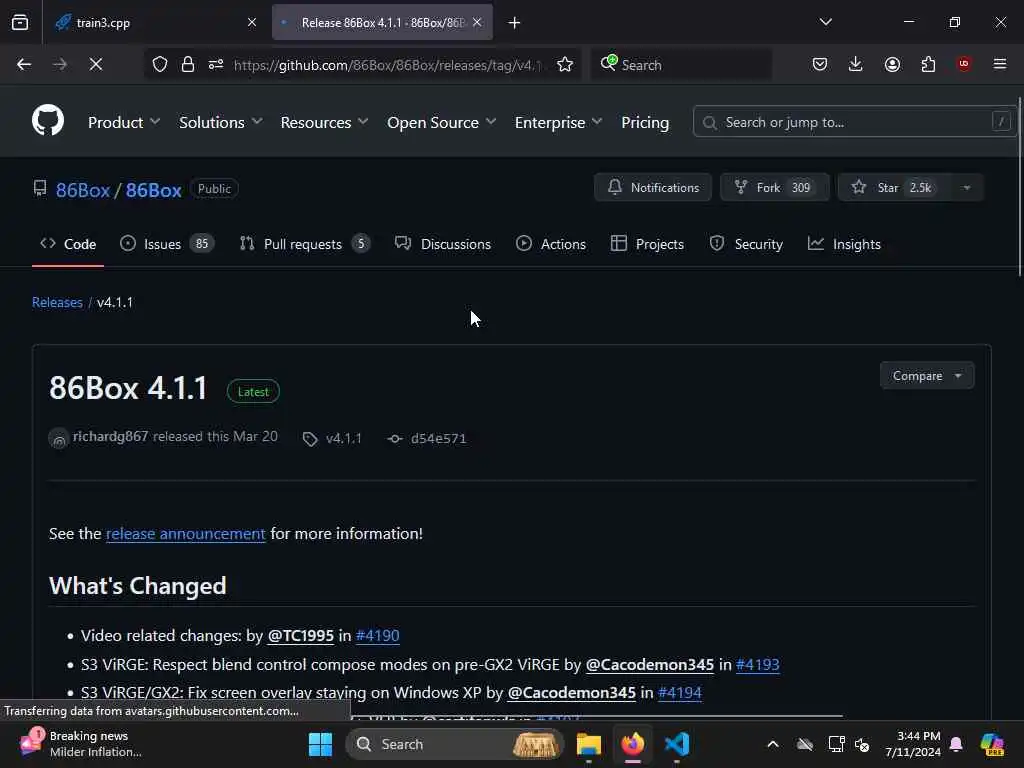Image resolution: width=1024 pixels, height=768 pixels.
Task: Switch to the Actions tab
Action: (x=551, y=244)
